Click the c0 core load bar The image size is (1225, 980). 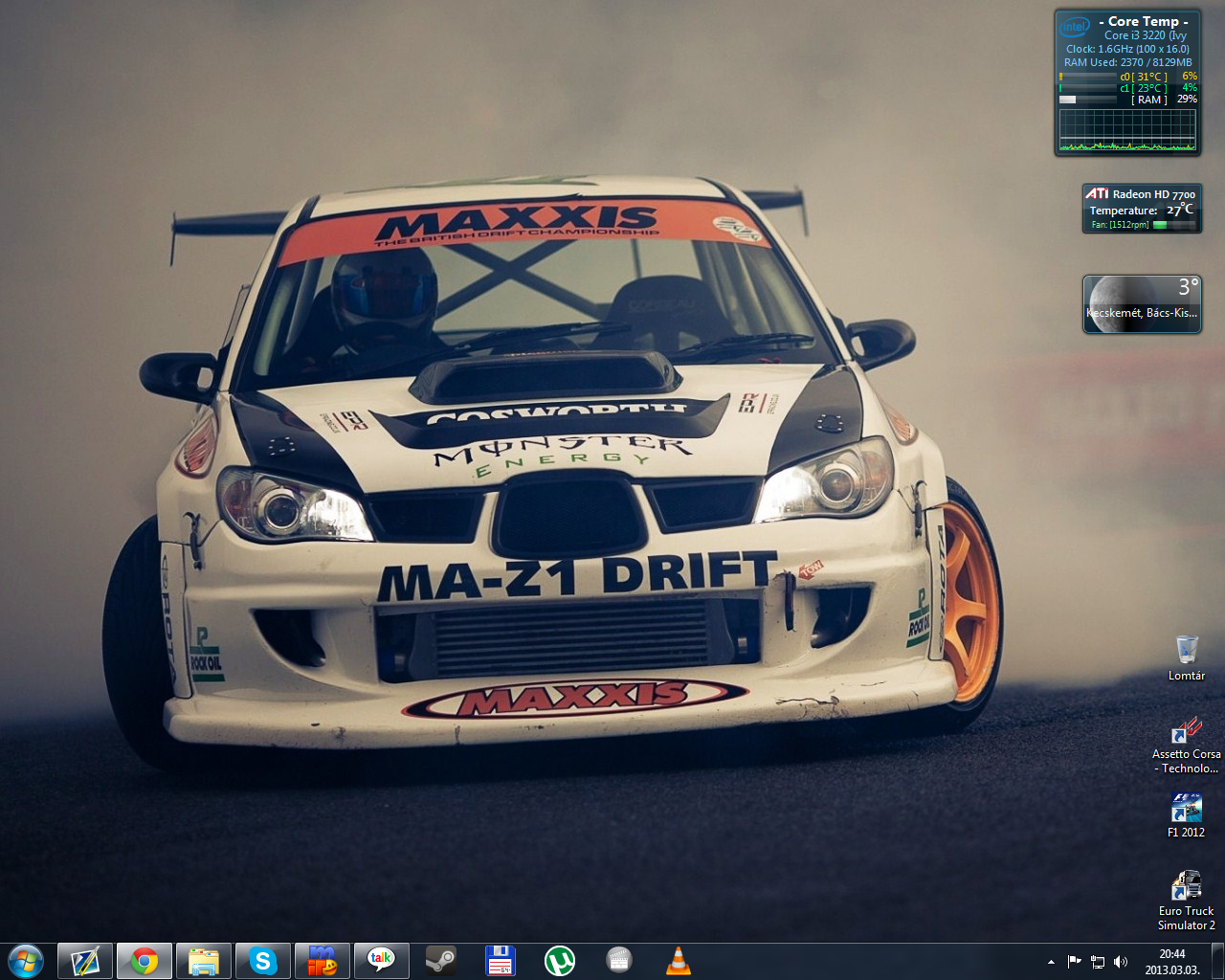(x=1088, y=77)
